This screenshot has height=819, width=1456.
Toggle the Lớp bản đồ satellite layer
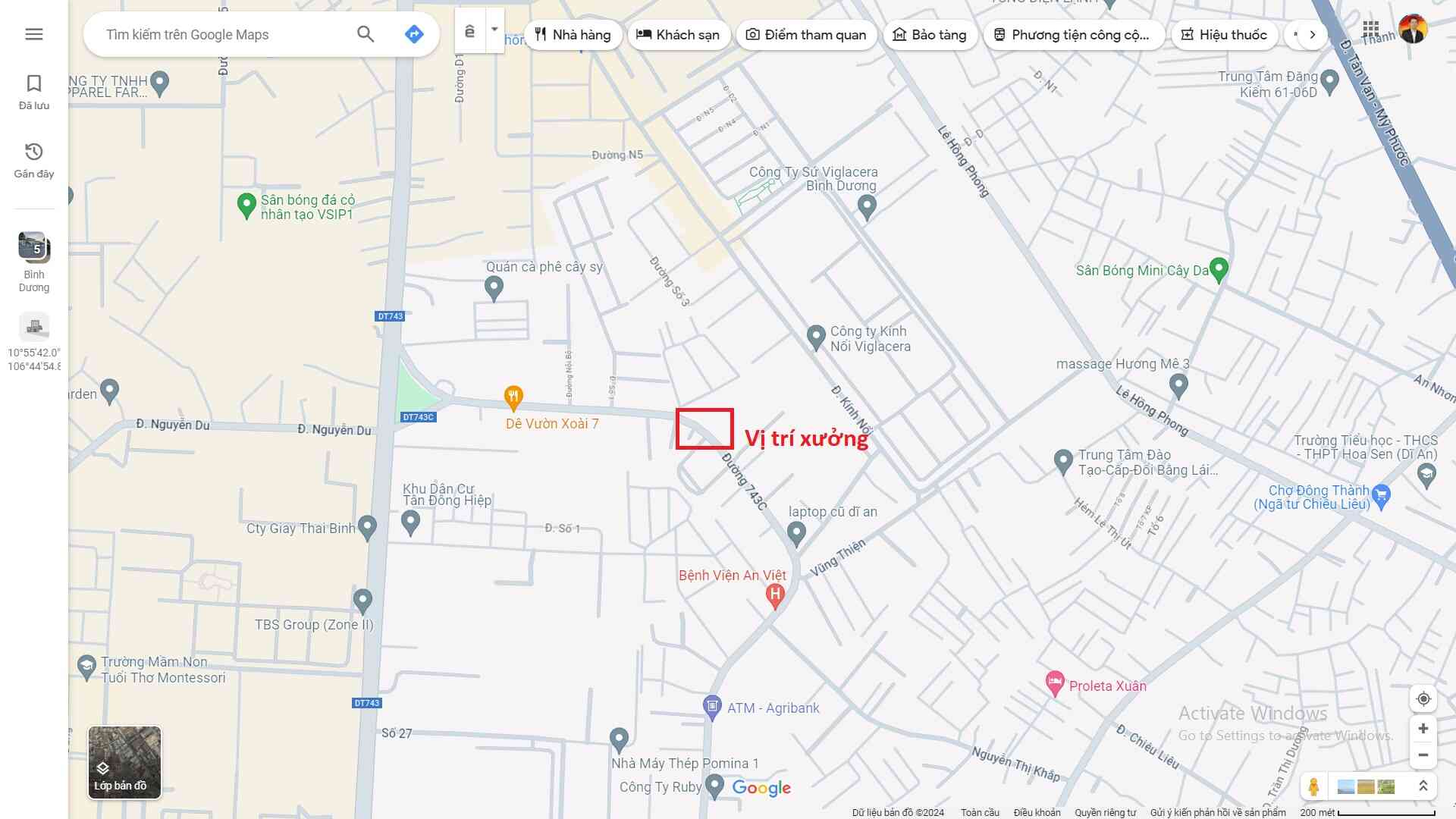click(124, 762)
